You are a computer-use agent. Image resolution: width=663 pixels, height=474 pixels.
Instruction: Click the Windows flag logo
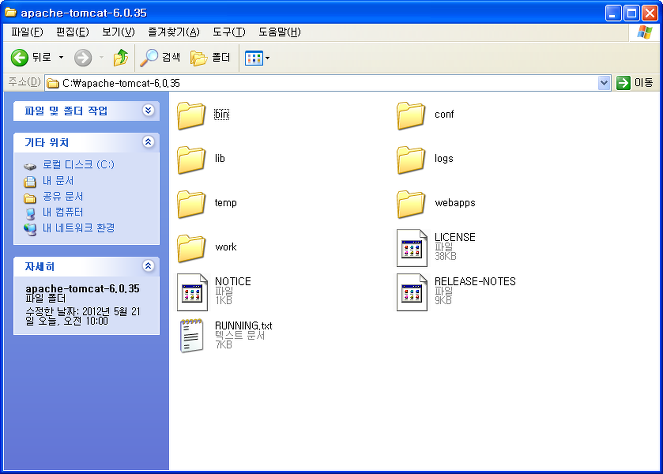[x=645, y=32]
